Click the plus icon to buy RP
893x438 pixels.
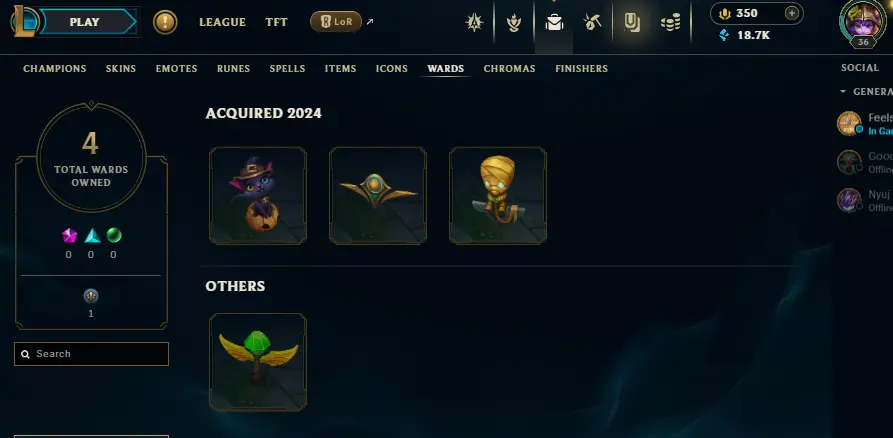[x=792, y=13]
